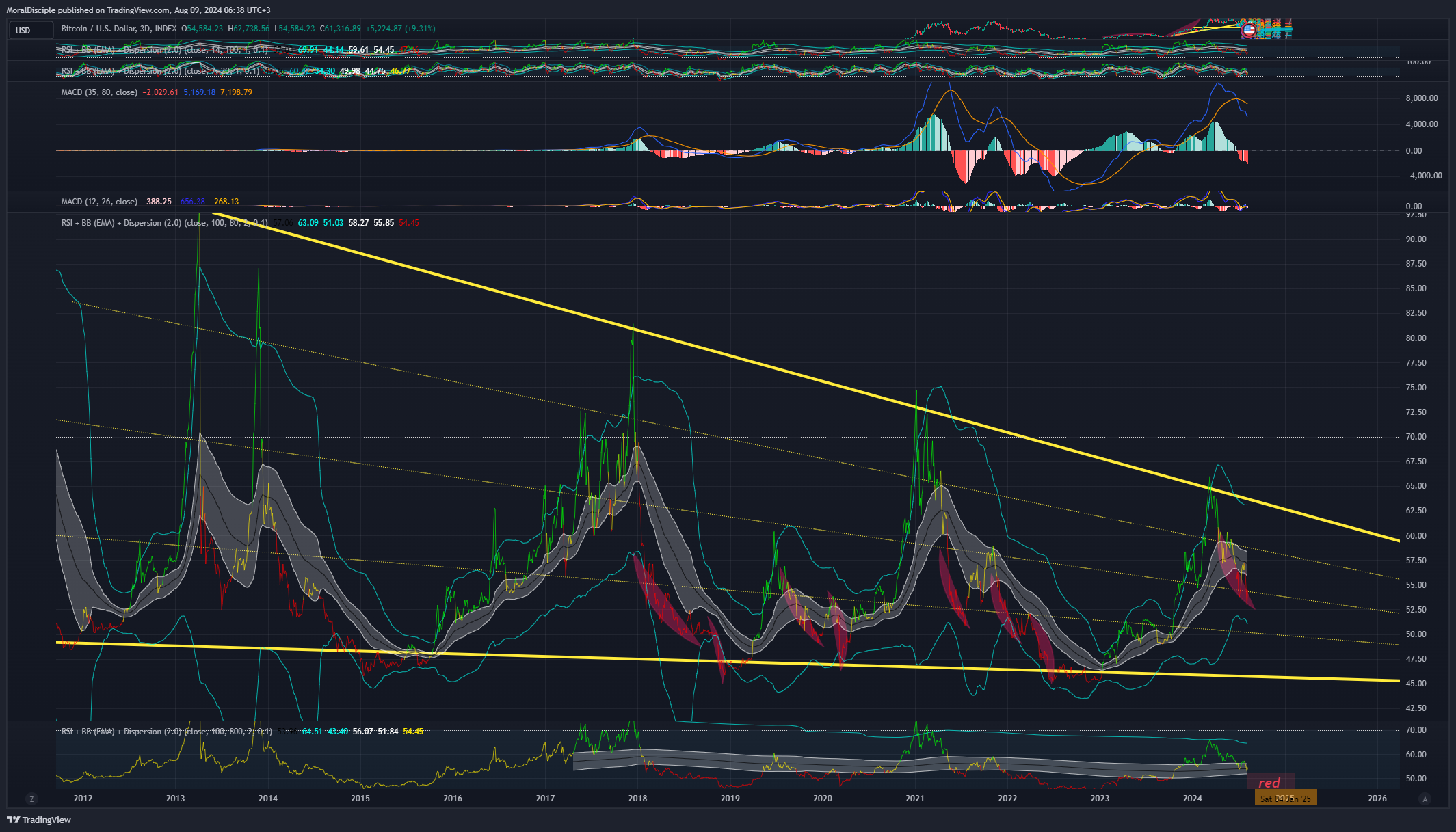Image resolution: width=1456 pixels, height=832 pixels.
Task: Click the 90.00 price scale label
Action: (x=1416, y=239)
